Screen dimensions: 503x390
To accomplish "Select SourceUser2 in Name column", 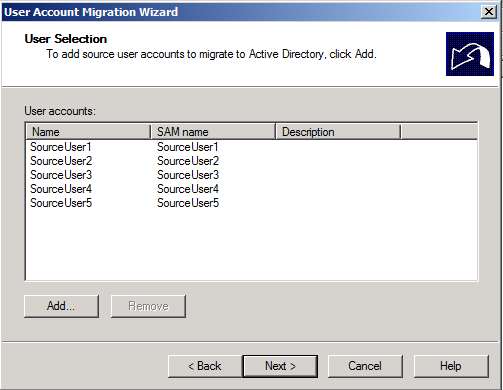I will coord(61,161).
